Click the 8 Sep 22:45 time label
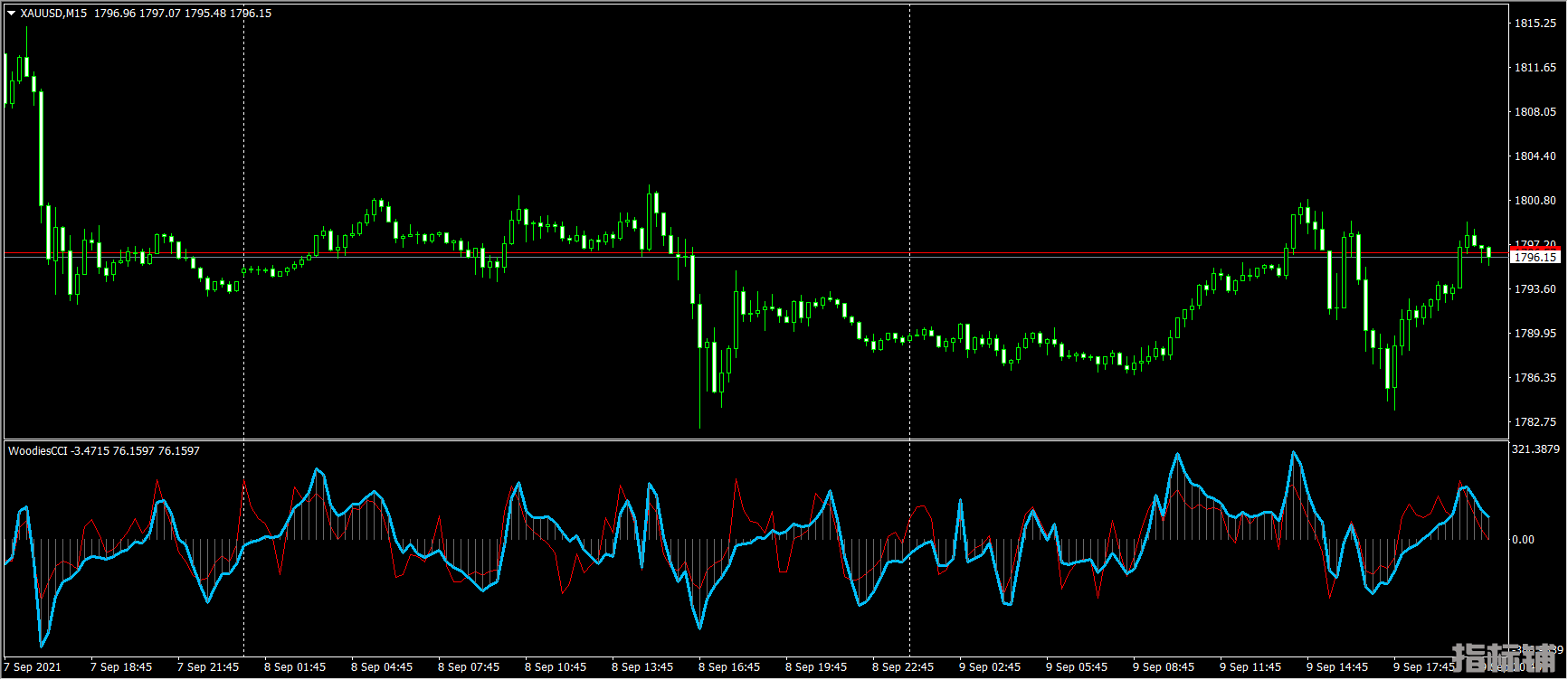This screenshot has width=1568, height=680. pyautogui.click(x=903, y=667)
